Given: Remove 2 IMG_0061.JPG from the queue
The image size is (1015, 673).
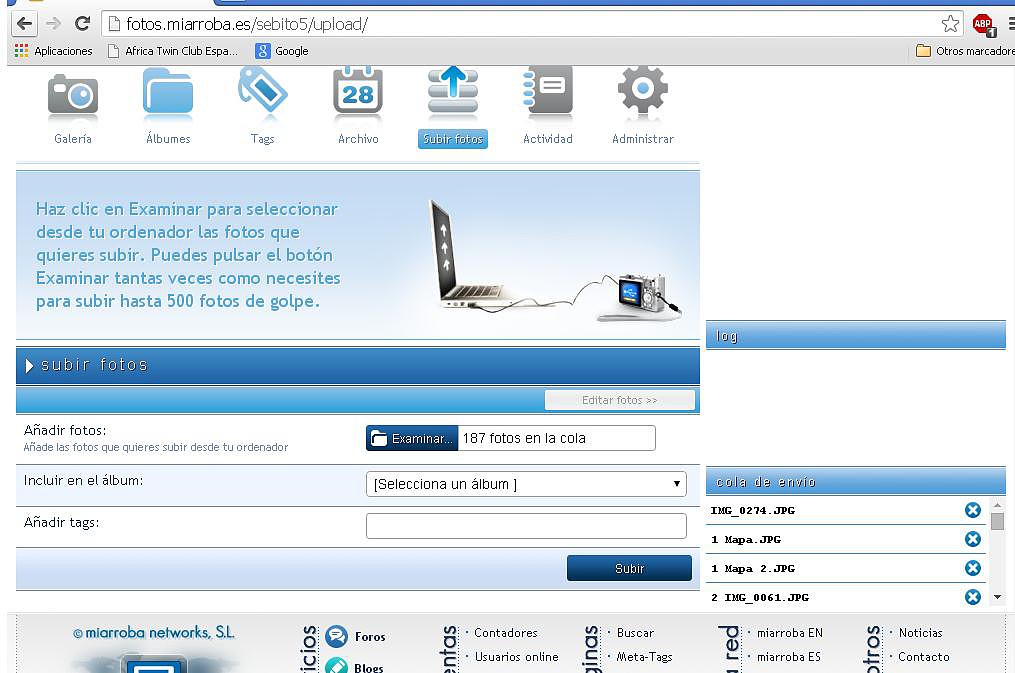Looking at the screenshot, I should (x=972, y=597).
